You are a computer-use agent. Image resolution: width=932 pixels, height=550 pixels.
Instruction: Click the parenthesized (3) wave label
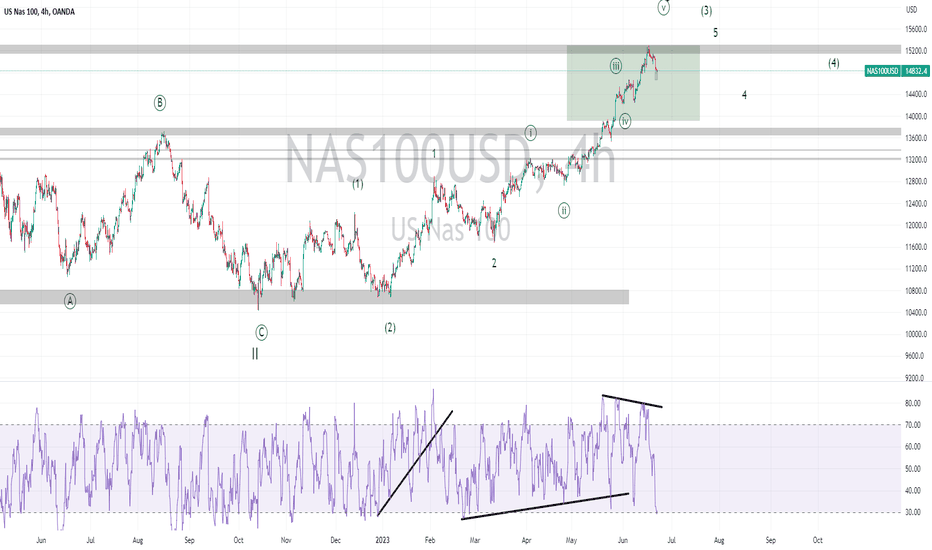[706, 11]
